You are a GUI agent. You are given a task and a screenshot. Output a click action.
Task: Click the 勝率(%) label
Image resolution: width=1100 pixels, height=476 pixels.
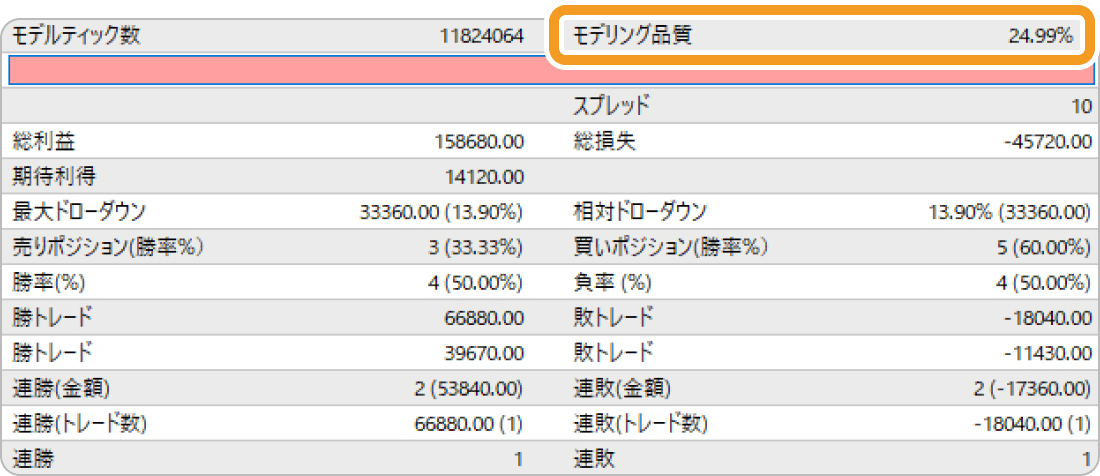(x=49, y=282)
